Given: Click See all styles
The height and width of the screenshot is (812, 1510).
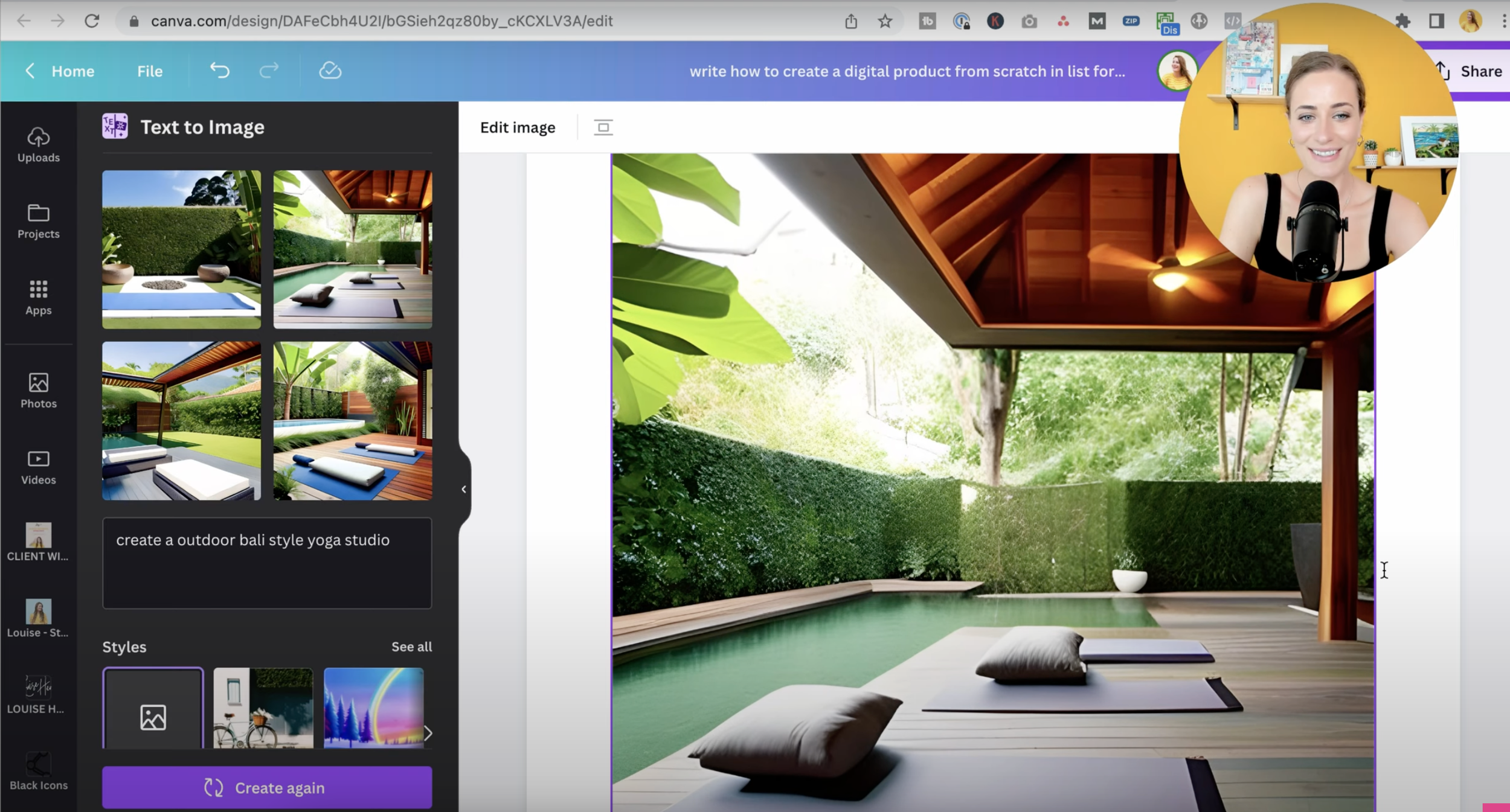Looking at the screenshot, I should pos(411,647).
